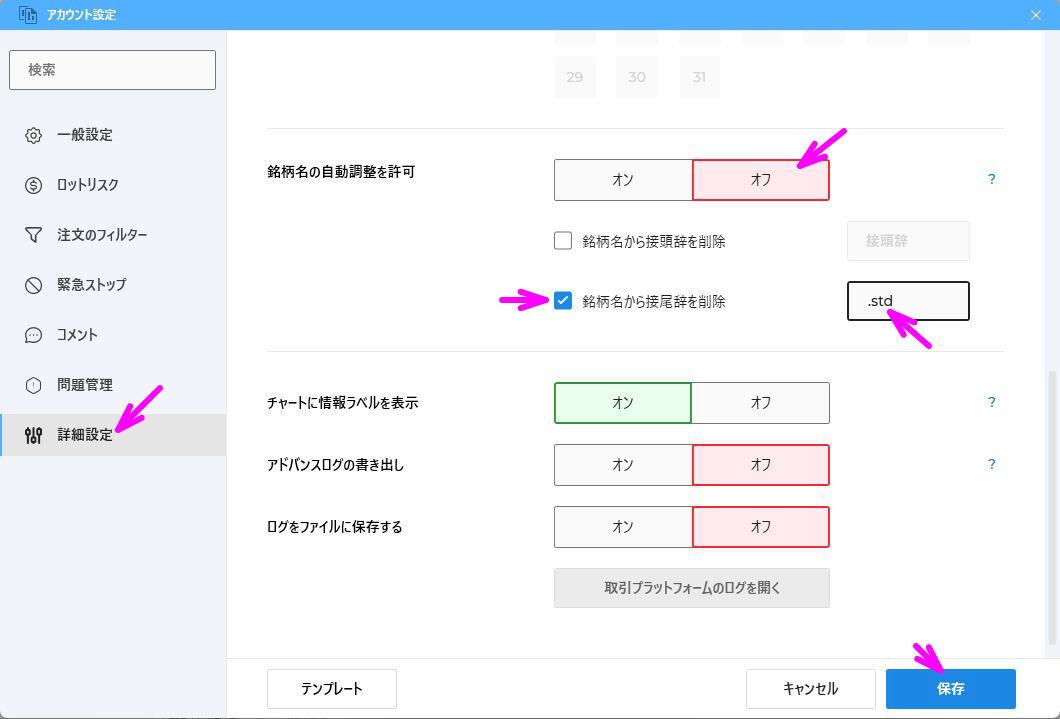Turn off チャートに情報ラベルを表示

(760, 402)
